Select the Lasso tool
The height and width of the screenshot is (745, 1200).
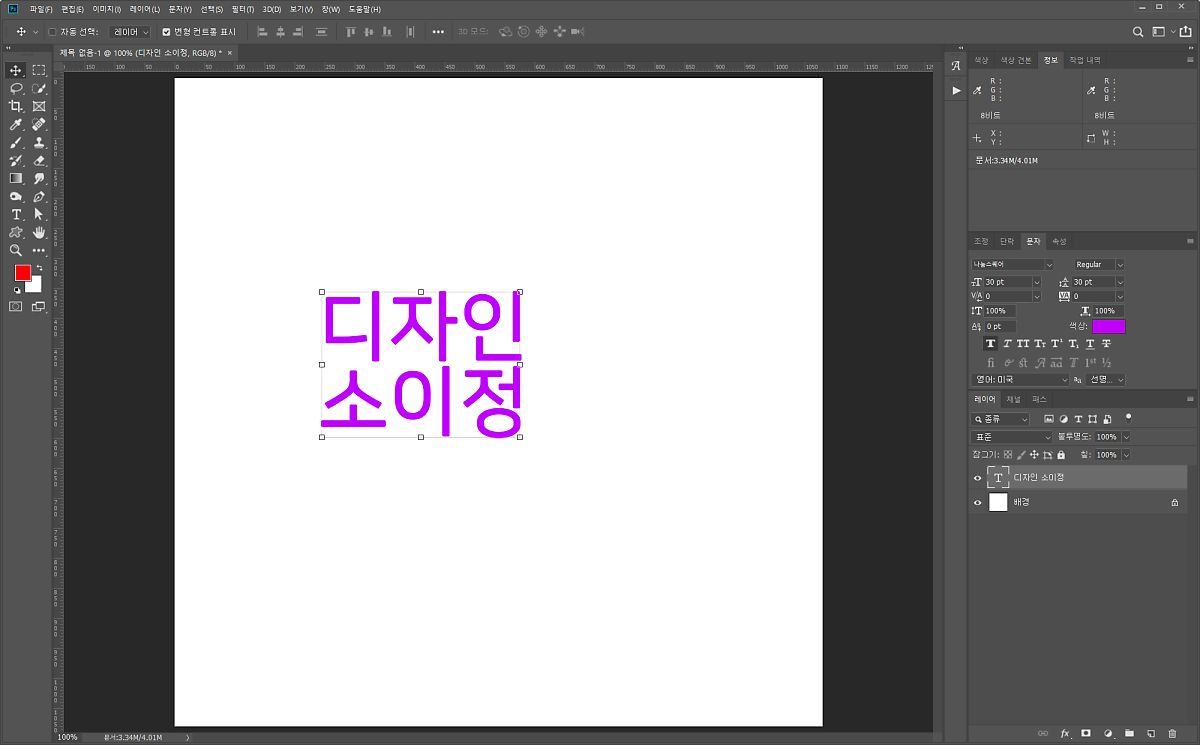point(16,88)
